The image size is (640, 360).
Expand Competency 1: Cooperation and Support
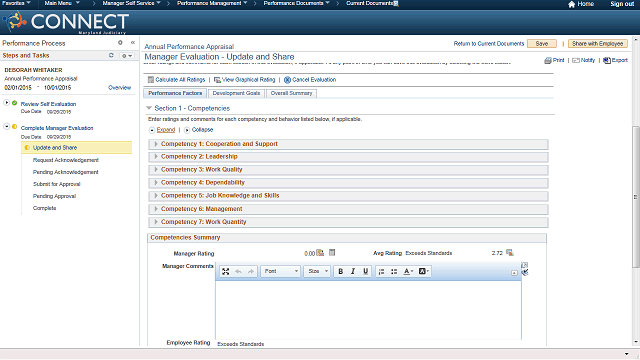tap(156, 144)
